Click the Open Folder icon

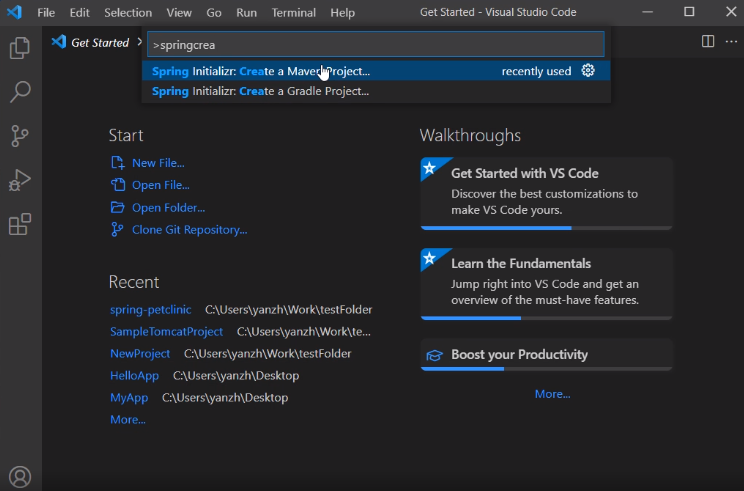point(117,207)
